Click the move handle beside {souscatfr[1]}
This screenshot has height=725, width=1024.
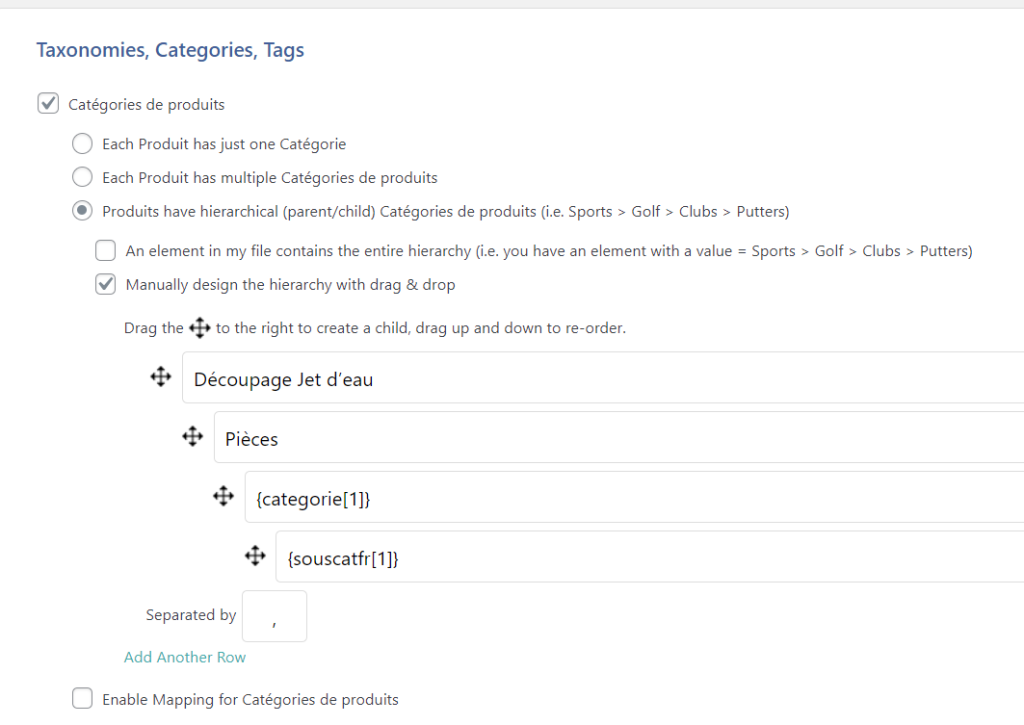(255, 556)
